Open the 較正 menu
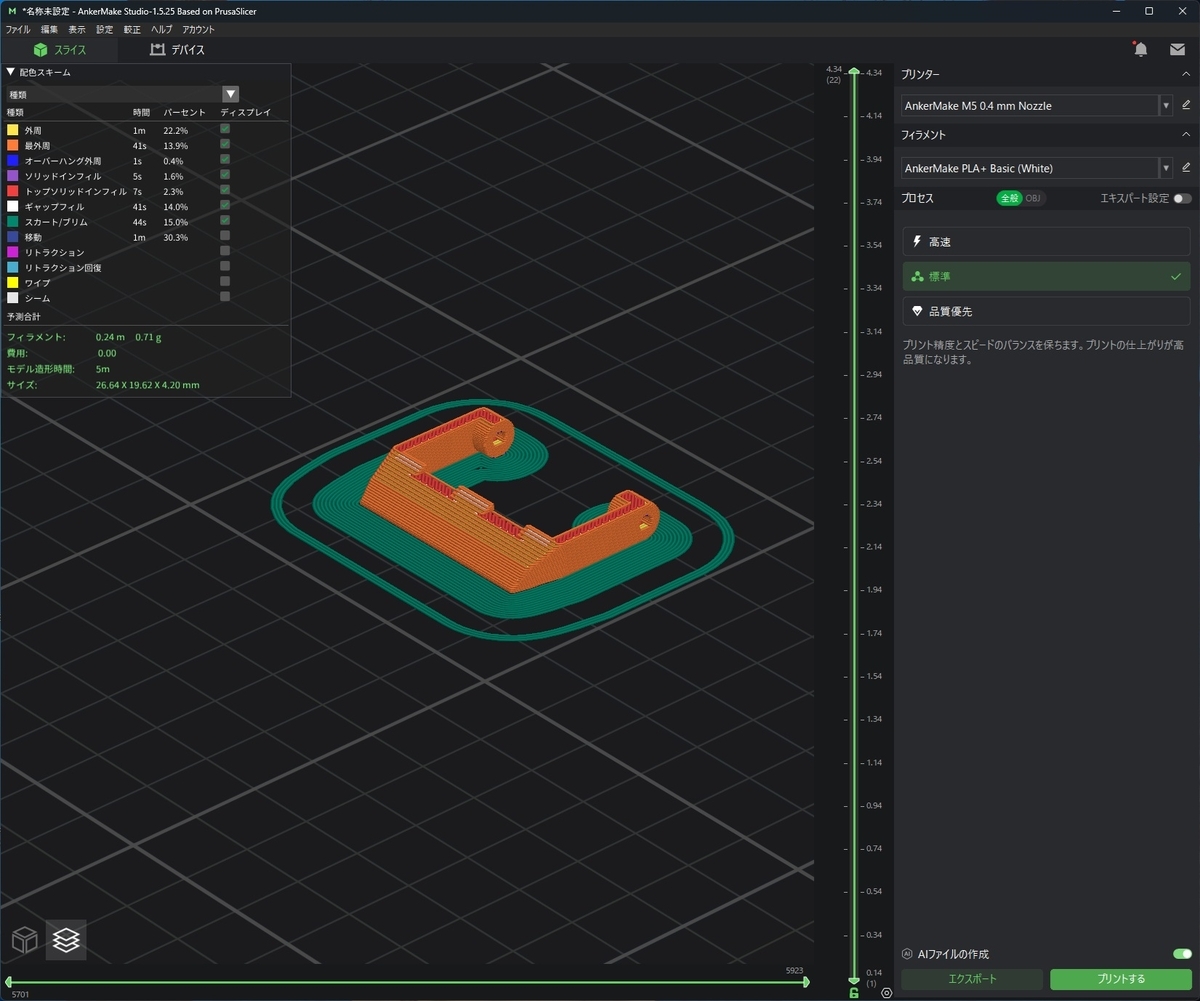Image resolution: width=1200 pixels, height=1001 pixels. point(132,30)
